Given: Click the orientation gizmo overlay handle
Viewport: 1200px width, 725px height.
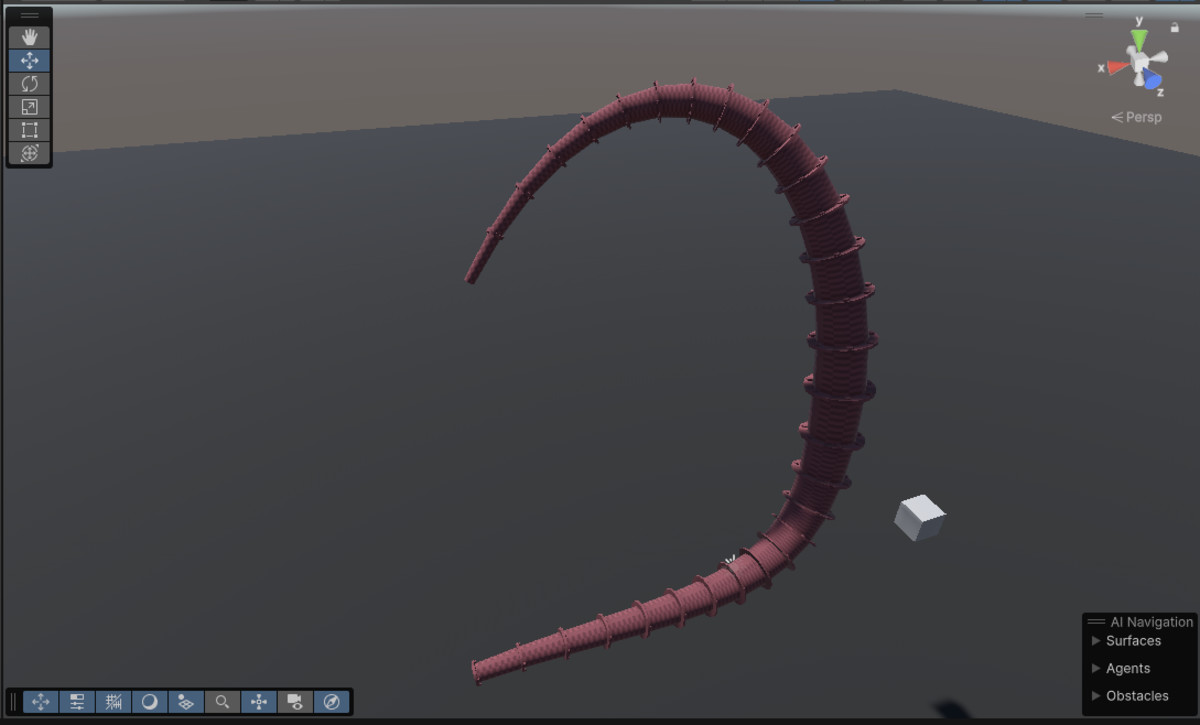Looking at the screenshot, I should (x=1094, y=15).
